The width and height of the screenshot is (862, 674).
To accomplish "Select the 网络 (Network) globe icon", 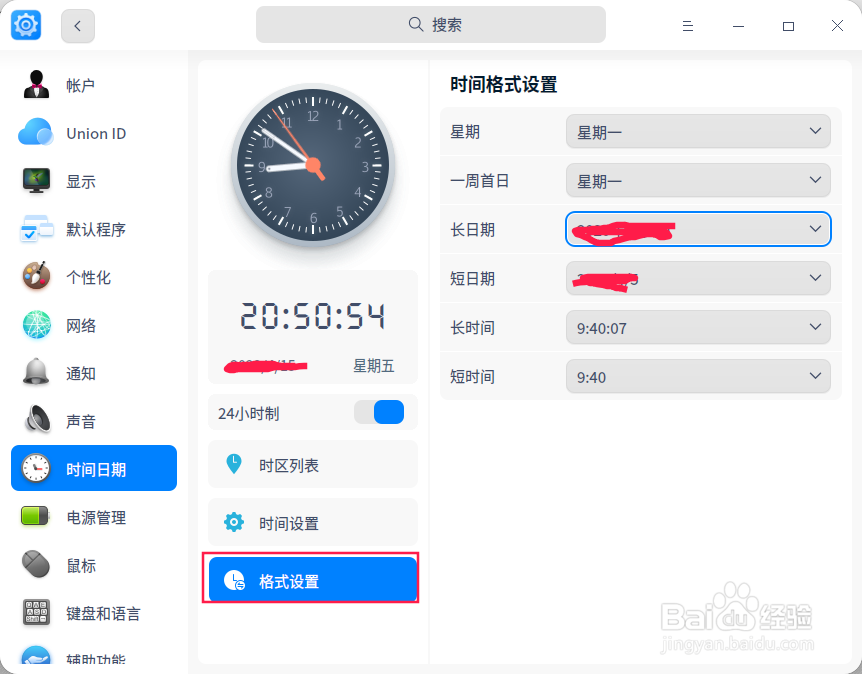I will [x=35, y=325].
